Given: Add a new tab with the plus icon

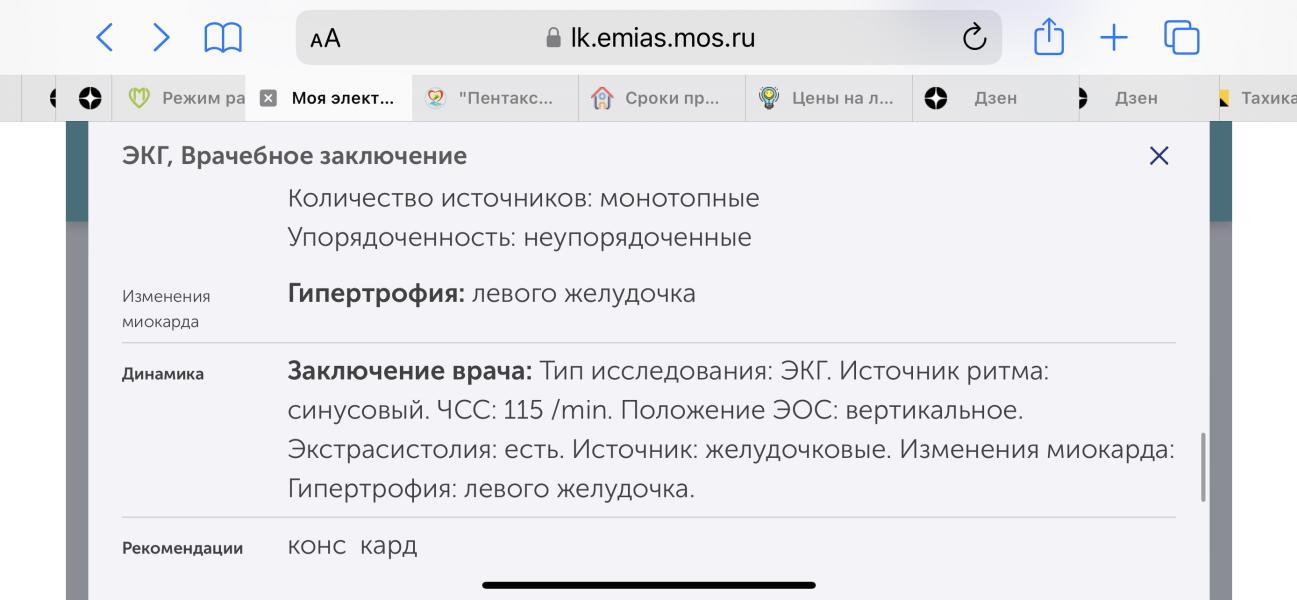Looking at the screenshot, I should 1114,39.
